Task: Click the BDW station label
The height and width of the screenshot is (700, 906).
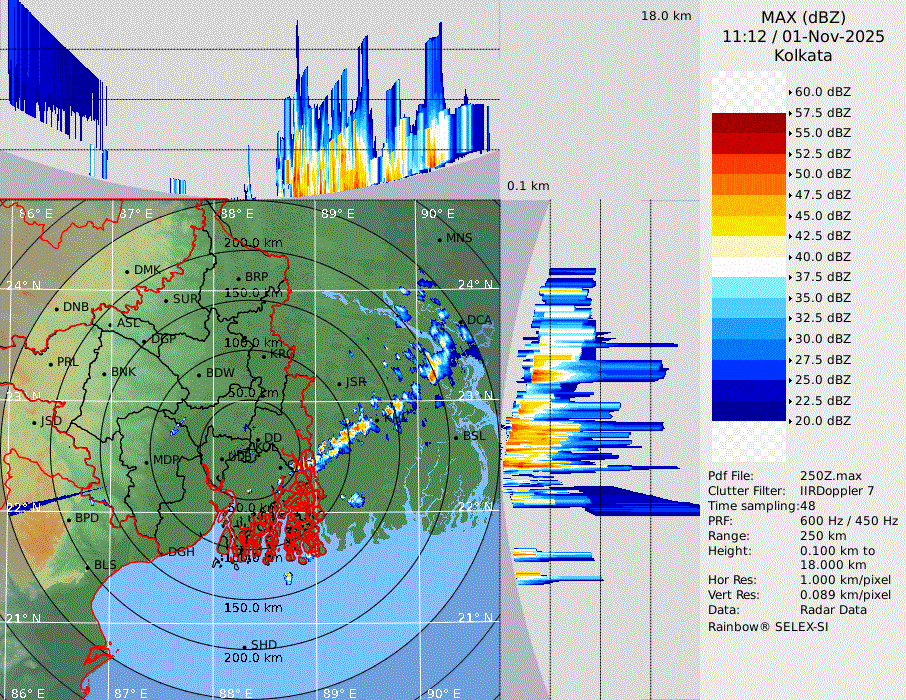Action: pyautogui.click(x=220, y=373)
